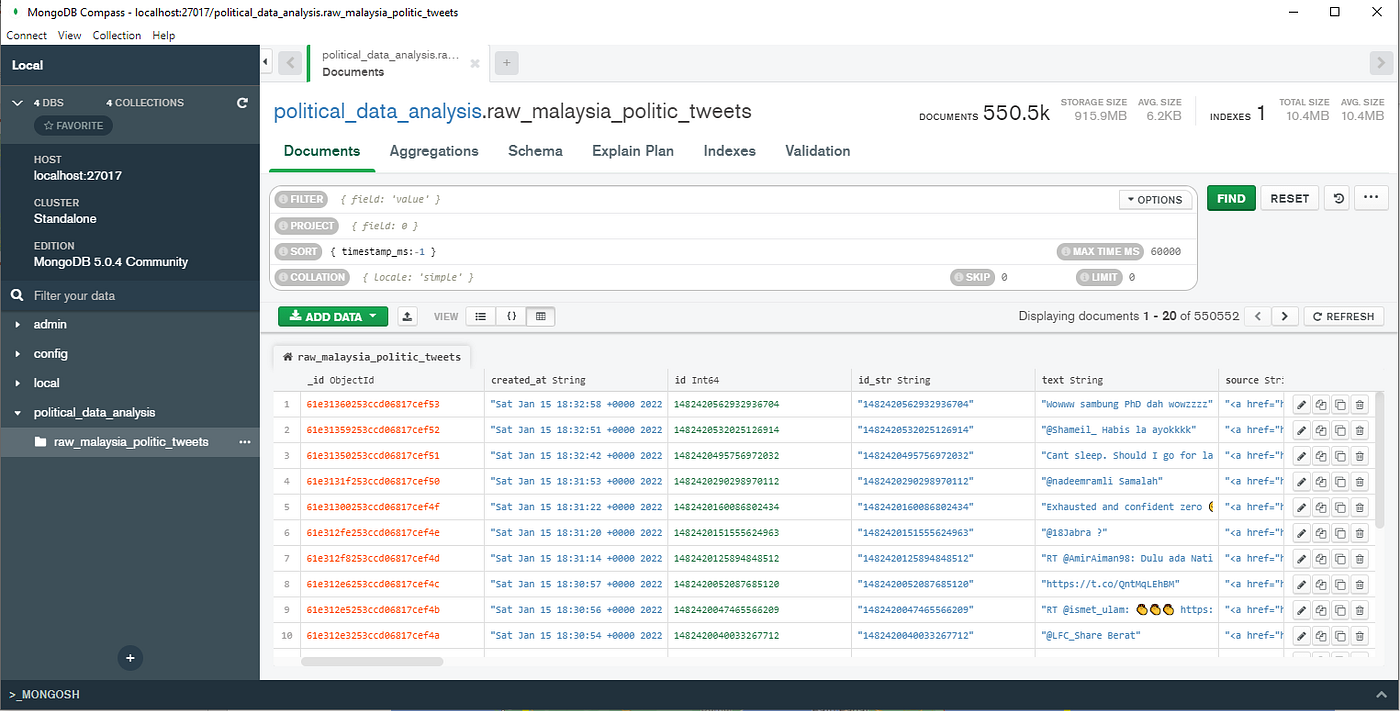Click the RESET button
Image resolution: width=1400 pixels, height=711 pixels.
click(1290, 198)
